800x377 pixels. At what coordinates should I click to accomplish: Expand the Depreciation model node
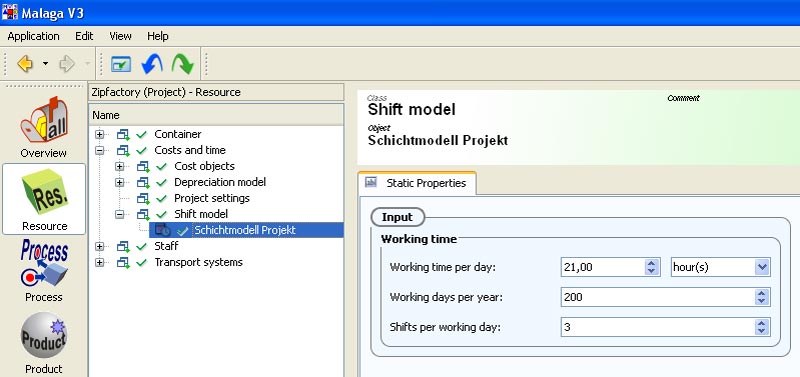pyautogui.click(x=119, y=182)
